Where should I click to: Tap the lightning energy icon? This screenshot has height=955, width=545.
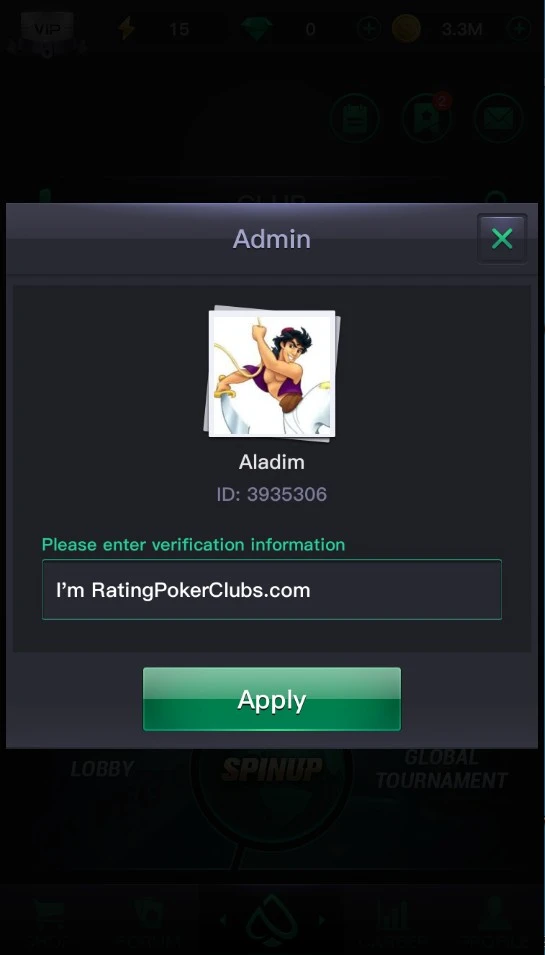[x=126, y=29]
